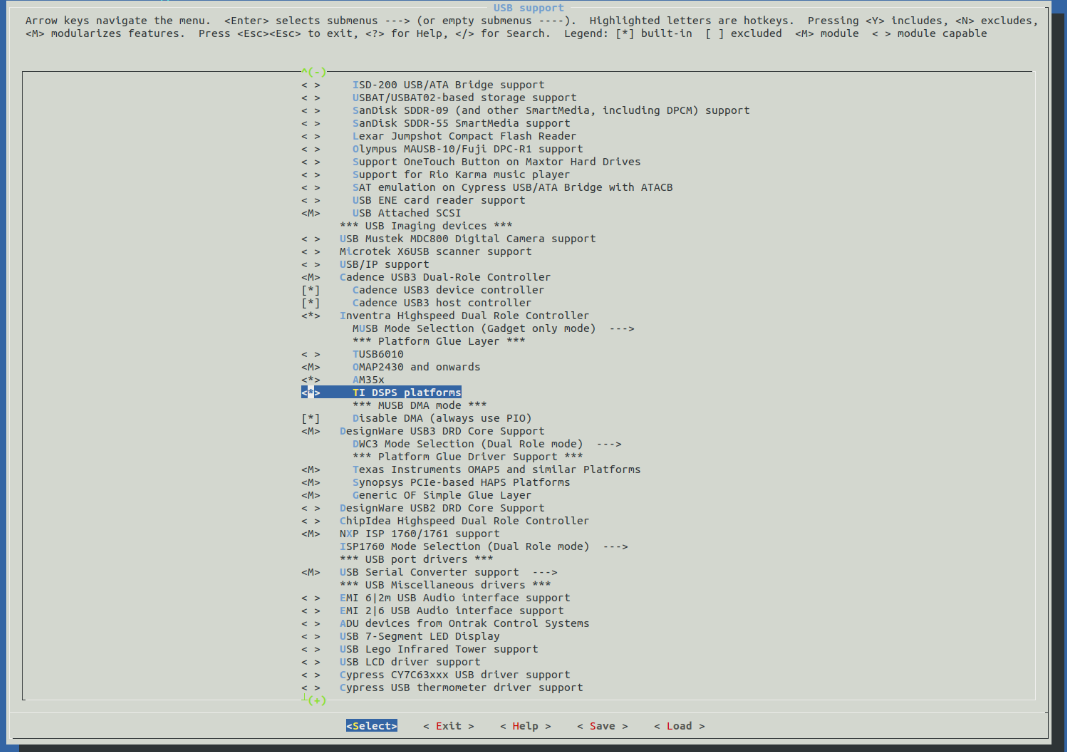Open the Help option
This screenshot has width=1067, height=752.
tap(525, 726)
